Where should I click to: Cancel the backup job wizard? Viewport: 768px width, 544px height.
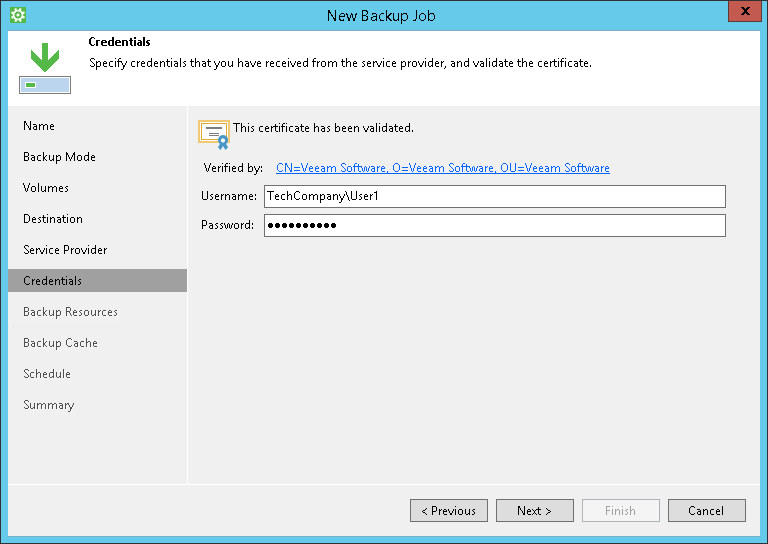706,511
